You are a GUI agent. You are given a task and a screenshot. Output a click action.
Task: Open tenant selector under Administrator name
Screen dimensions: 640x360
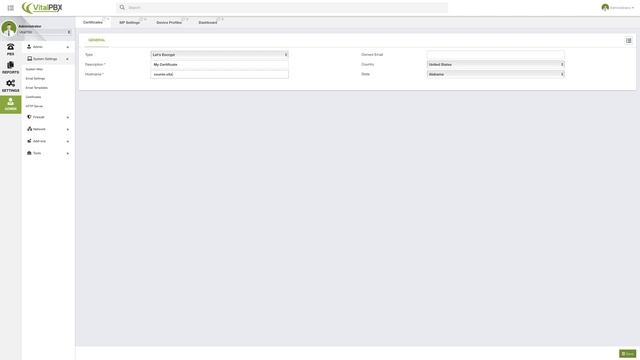pyautogui.click(x=45, y=32)
